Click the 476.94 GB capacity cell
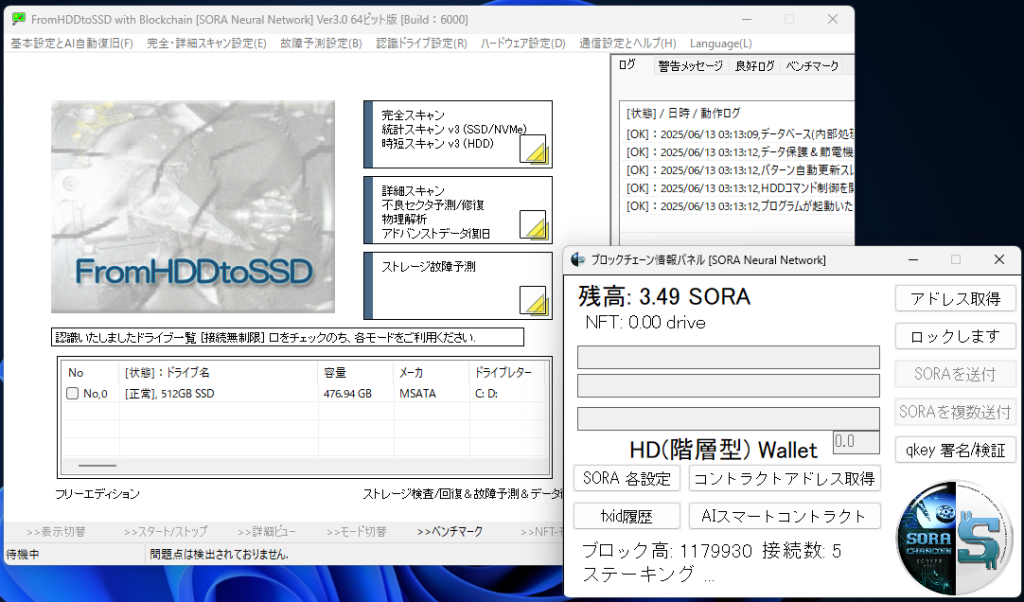Screen dimensions: 1024x602 [347, 394]
